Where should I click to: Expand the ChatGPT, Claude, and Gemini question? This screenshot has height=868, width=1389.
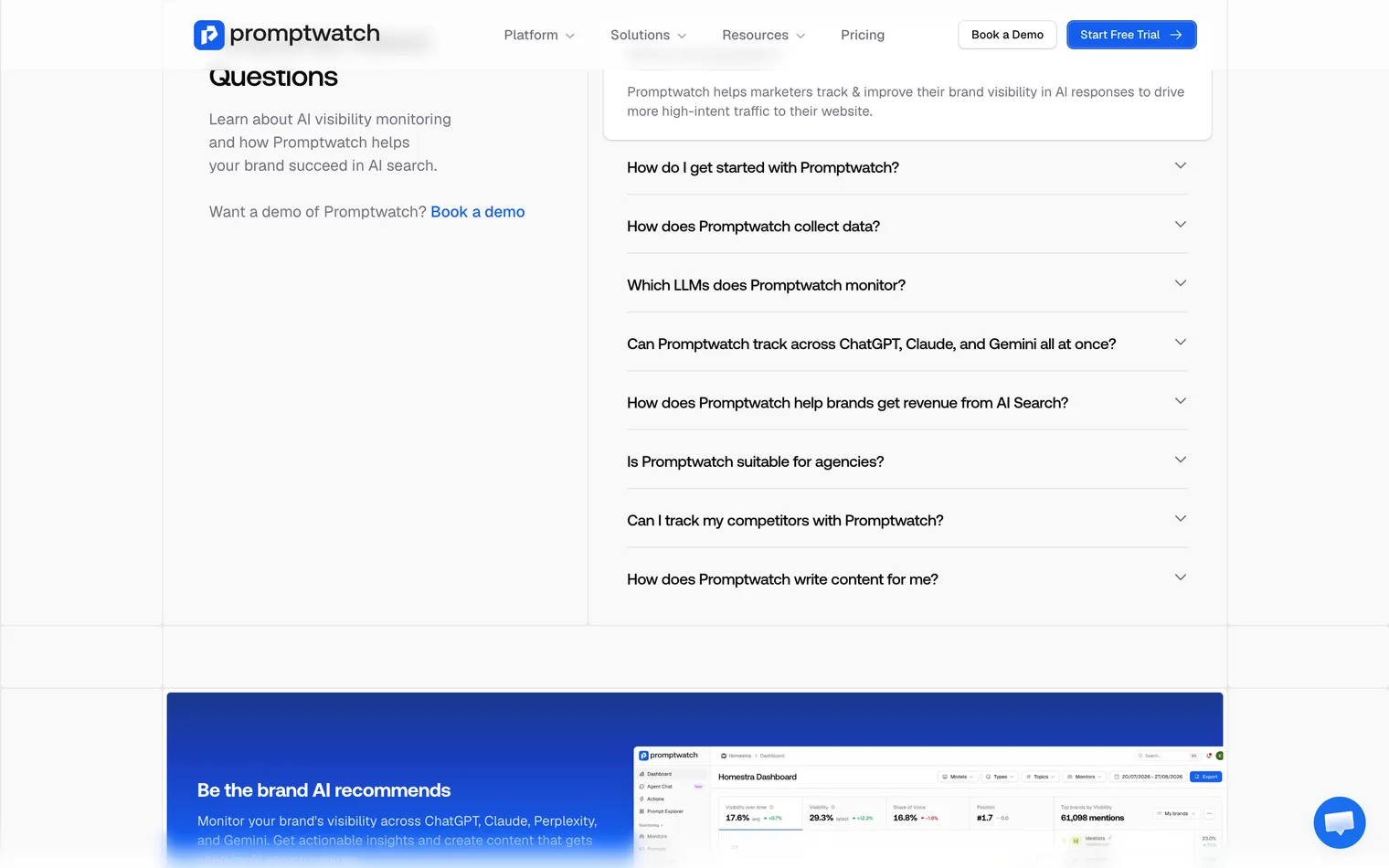[907, 344]
